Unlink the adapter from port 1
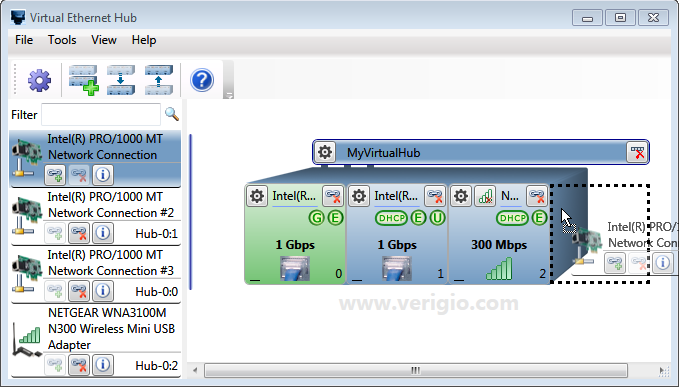679x387 pixels. (435, 196)
